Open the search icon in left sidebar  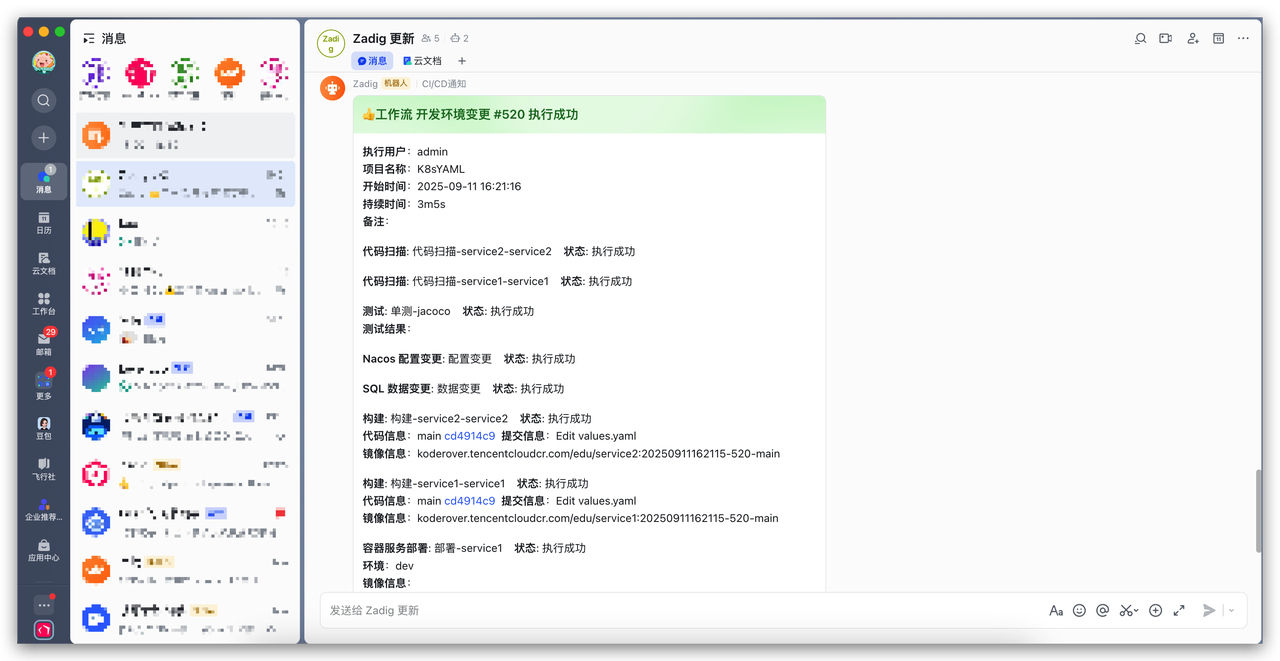pyautogui.click(x=43, y=100)
